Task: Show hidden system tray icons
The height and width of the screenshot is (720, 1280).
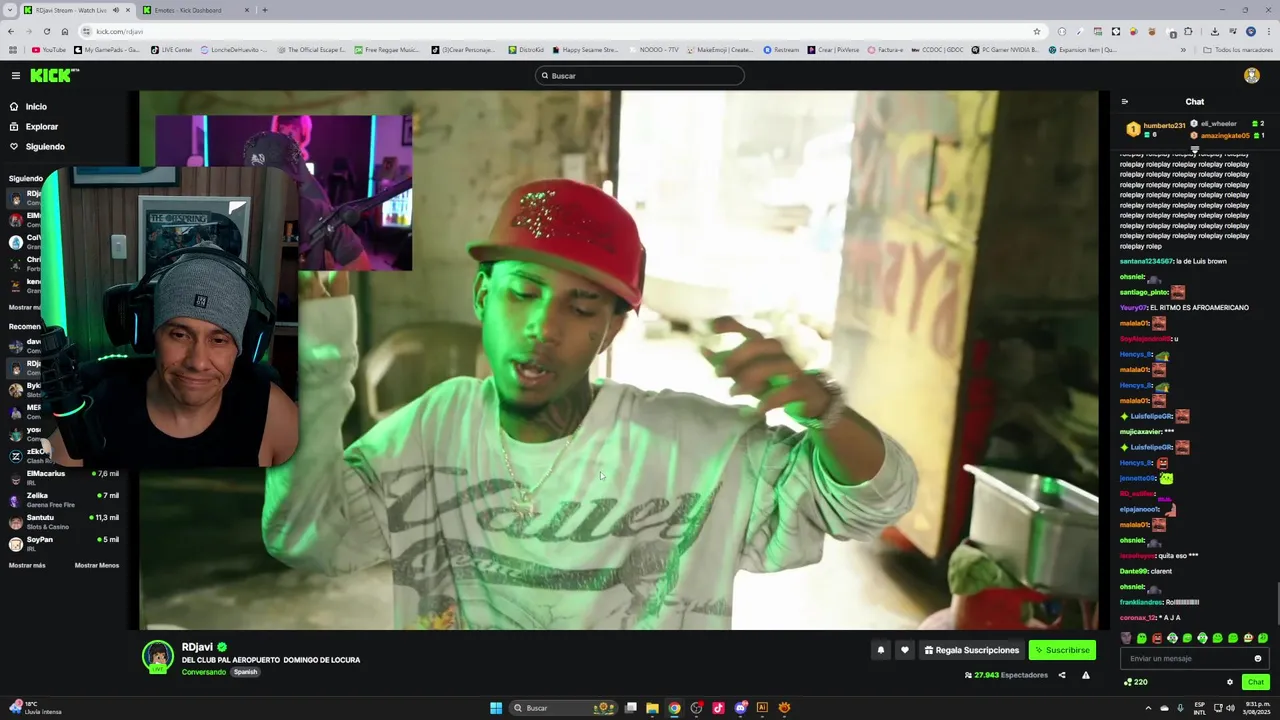Action: (1148, 708)
